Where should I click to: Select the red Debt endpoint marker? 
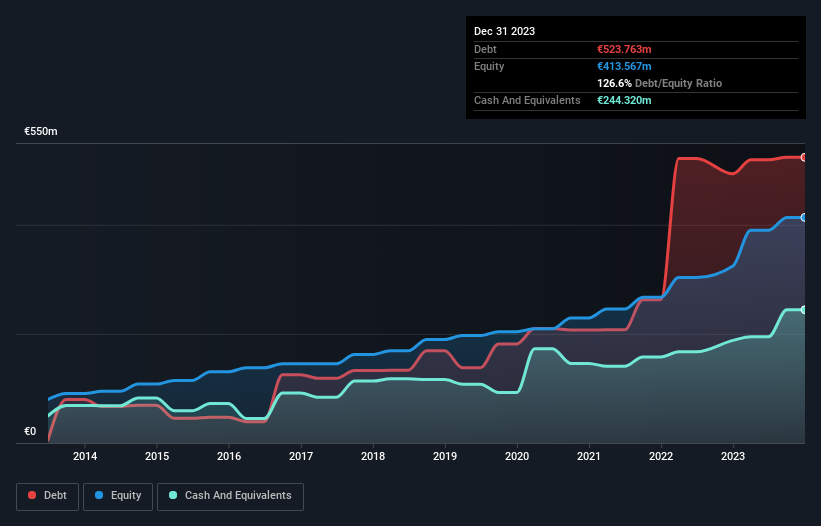point(804,158)
